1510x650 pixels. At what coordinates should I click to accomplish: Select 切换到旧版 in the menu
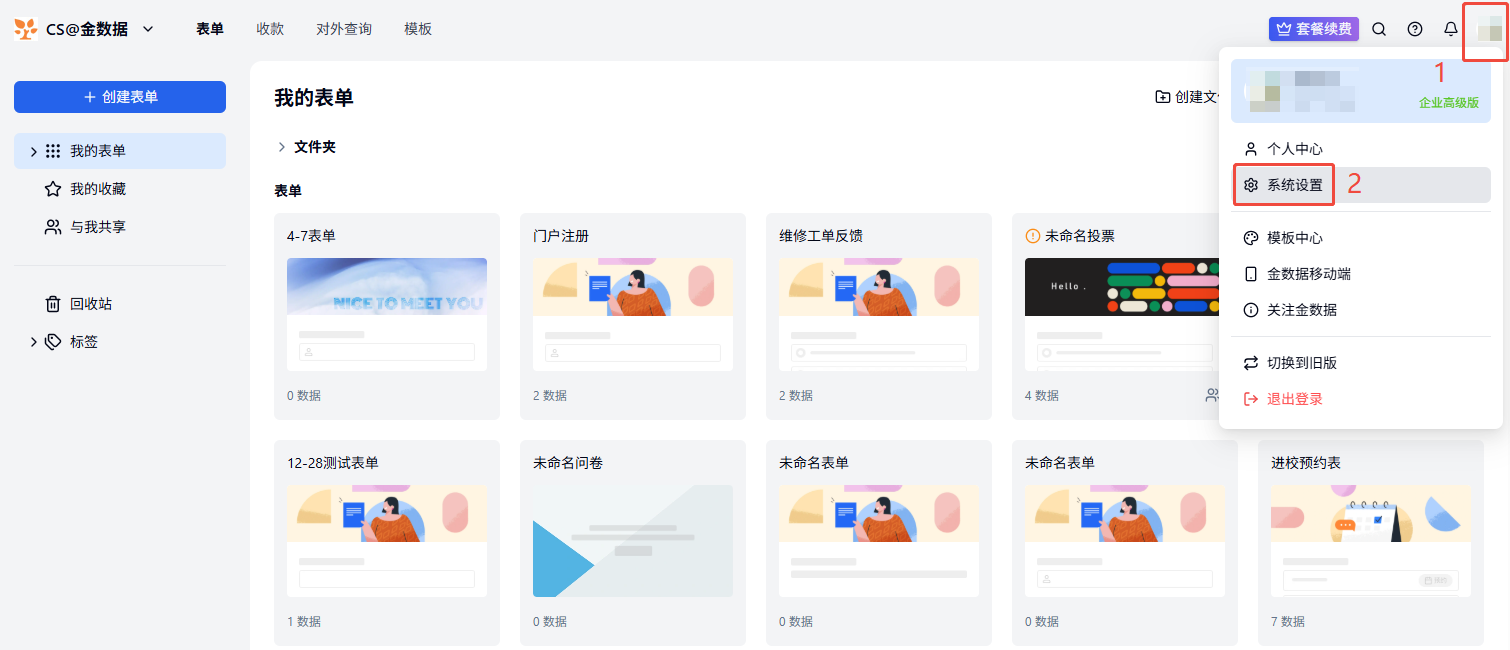click(1301, 363)
